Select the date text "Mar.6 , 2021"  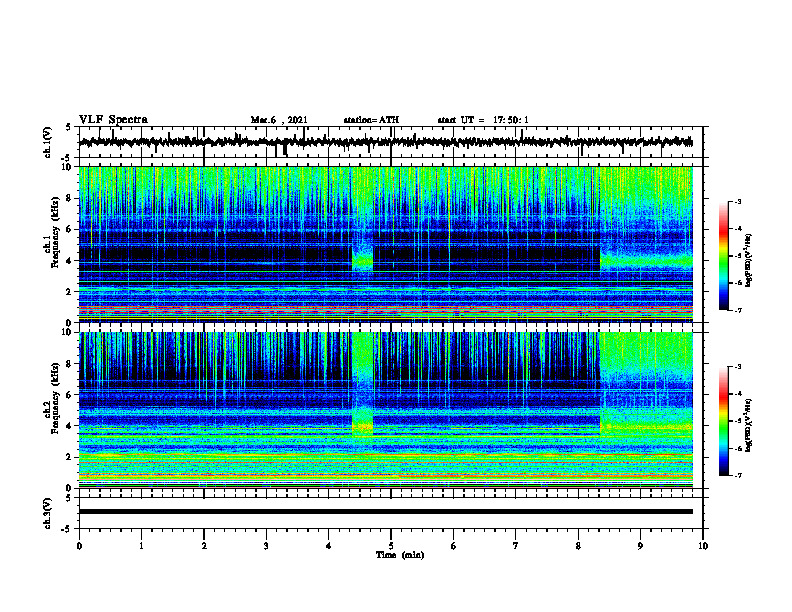tap(279, 120)
